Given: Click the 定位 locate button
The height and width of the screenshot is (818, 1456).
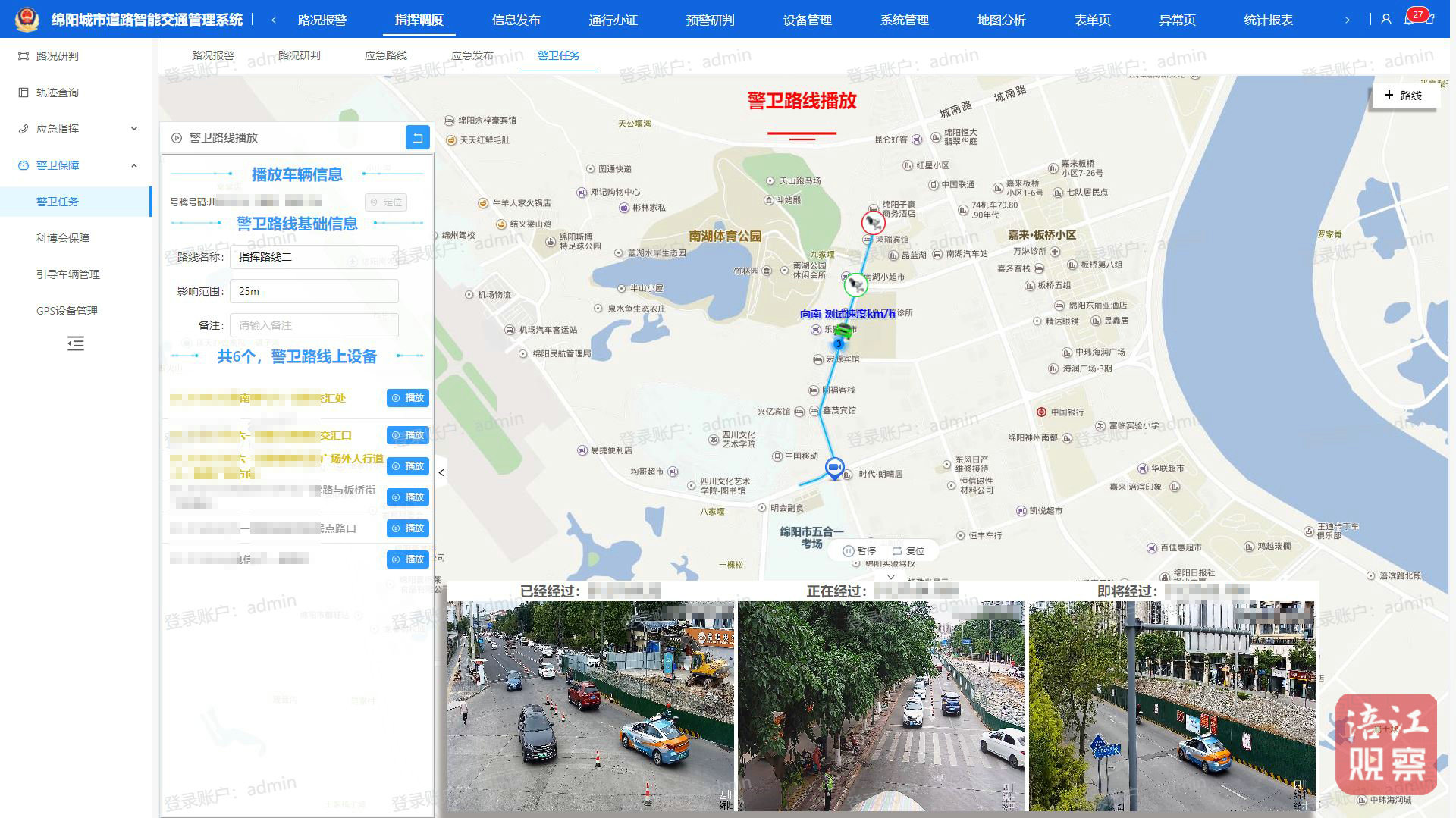Looking at the screenshot, I should (386, 202).
